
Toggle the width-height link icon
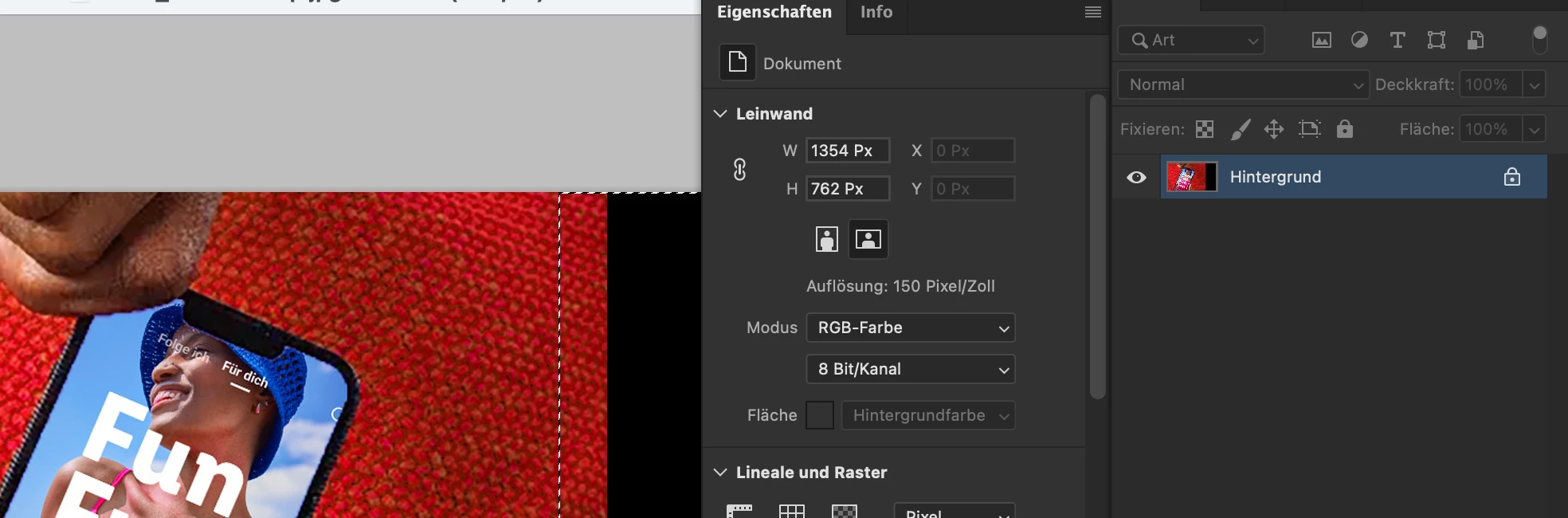(x=739, y=169)
